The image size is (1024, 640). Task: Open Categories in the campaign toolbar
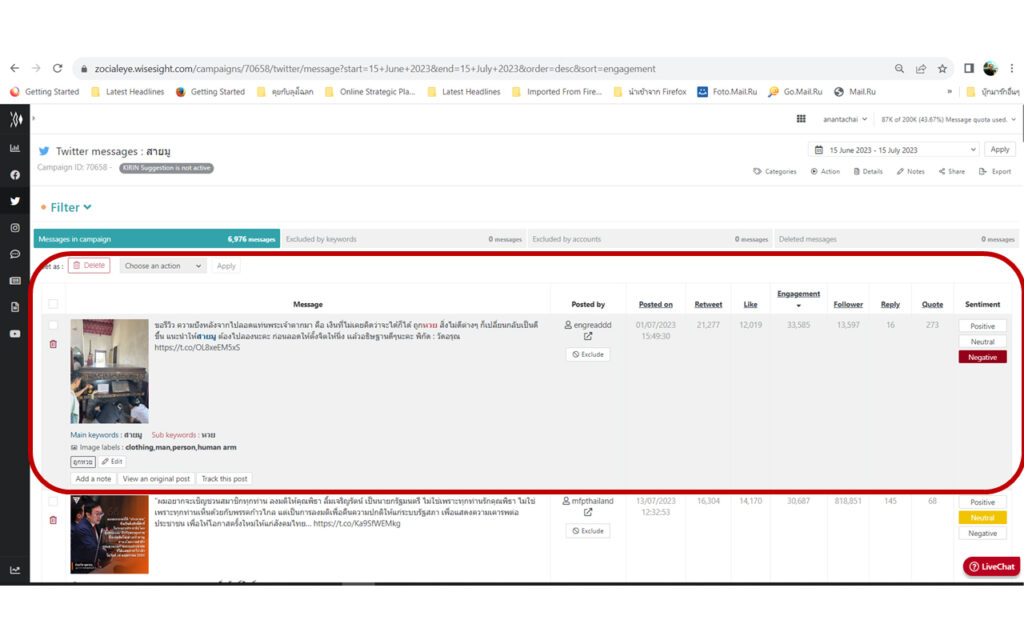775,171
